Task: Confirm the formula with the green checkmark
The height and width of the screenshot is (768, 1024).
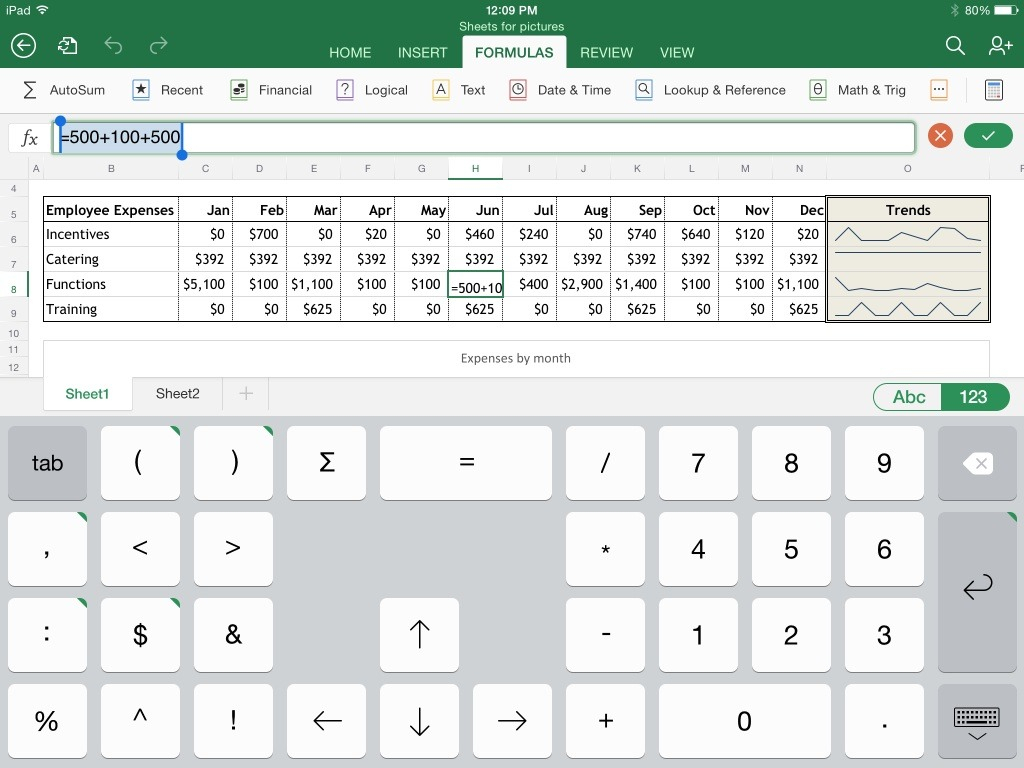Action: (x=988, y=135)
